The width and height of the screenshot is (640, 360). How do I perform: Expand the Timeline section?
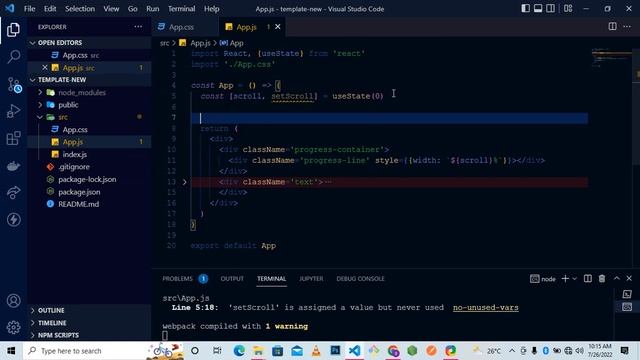89,322
